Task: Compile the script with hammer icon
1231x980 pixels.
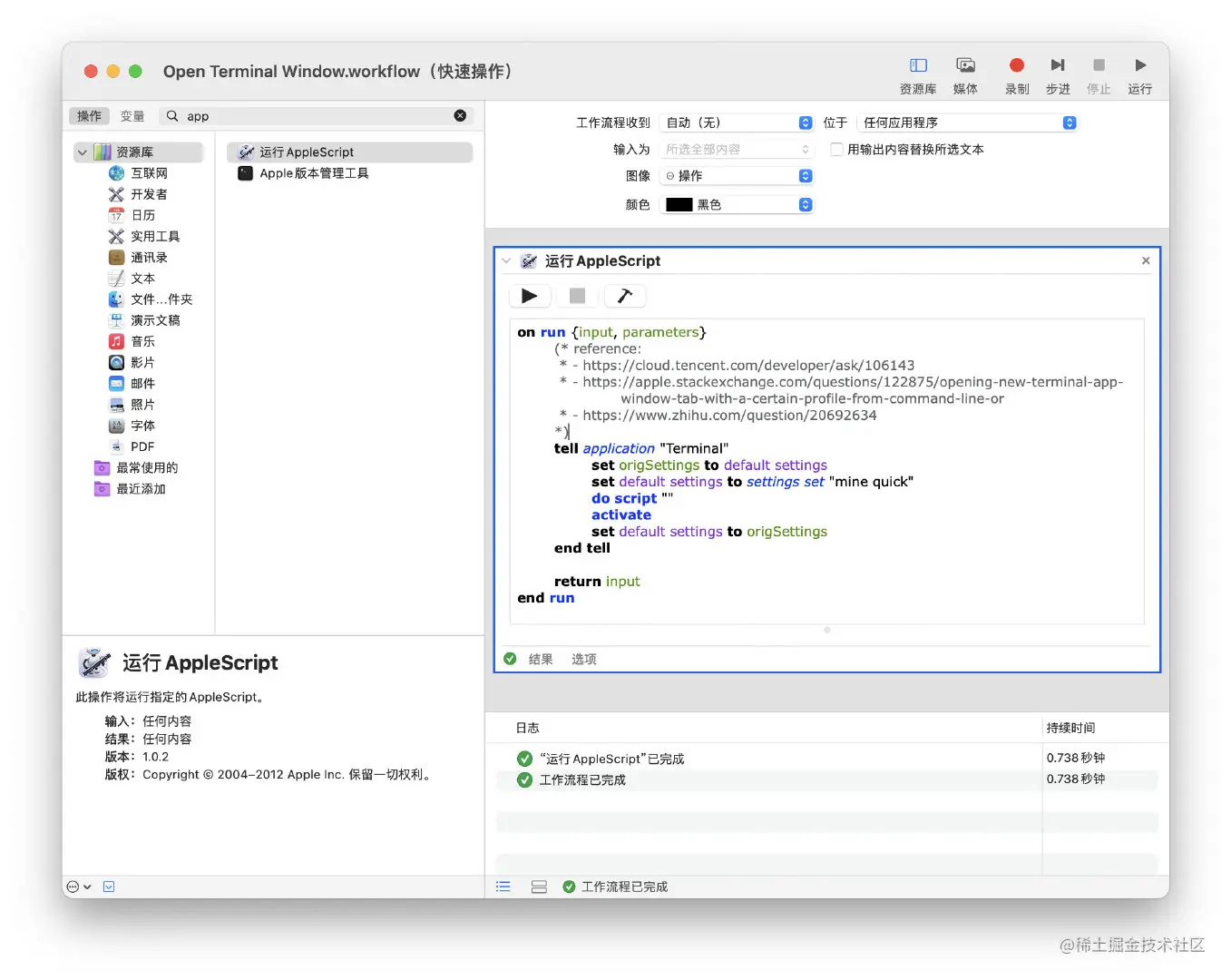Action: 624,296
